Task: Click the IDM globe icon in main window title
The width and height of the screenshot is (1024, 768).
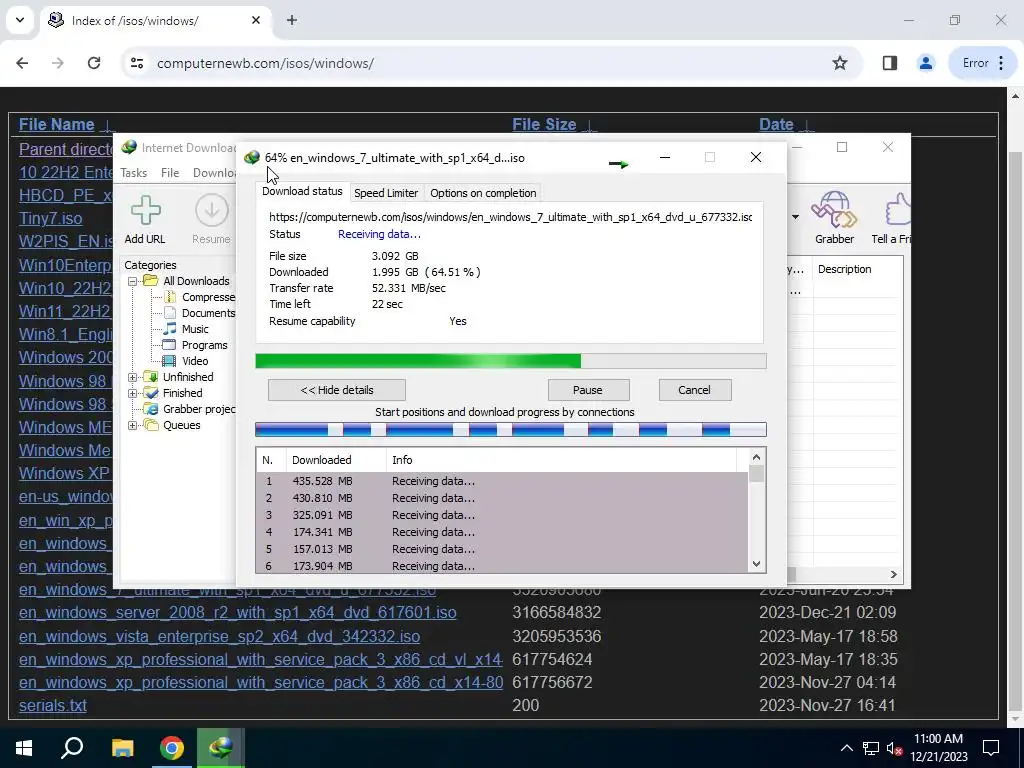Action: 129,148
